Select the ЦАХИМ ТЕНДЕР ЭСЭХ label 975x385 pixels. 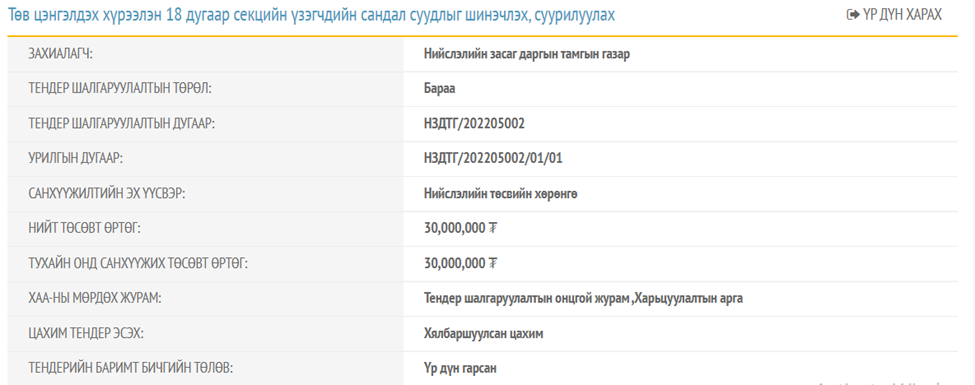[86, 334]
